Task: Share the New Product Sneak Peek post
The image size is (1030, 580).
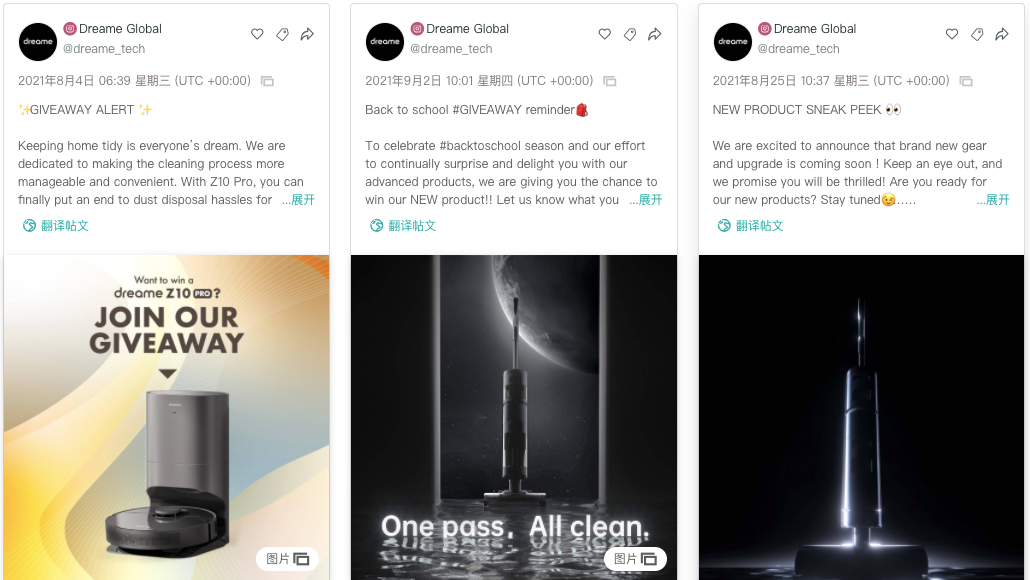Action: click(x=1002, y=34)
